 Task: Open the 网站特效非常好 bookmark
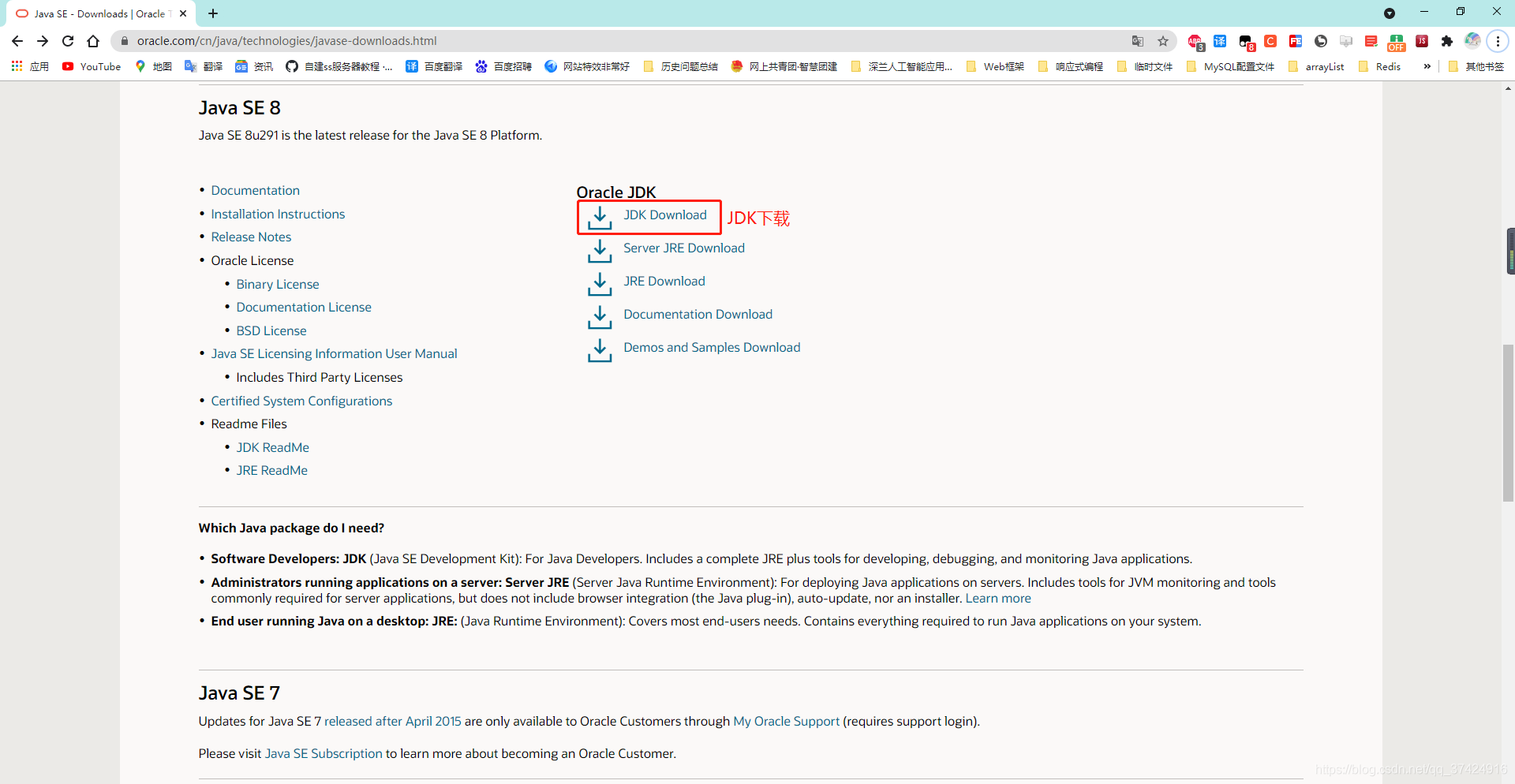click(x=587, y=66)
